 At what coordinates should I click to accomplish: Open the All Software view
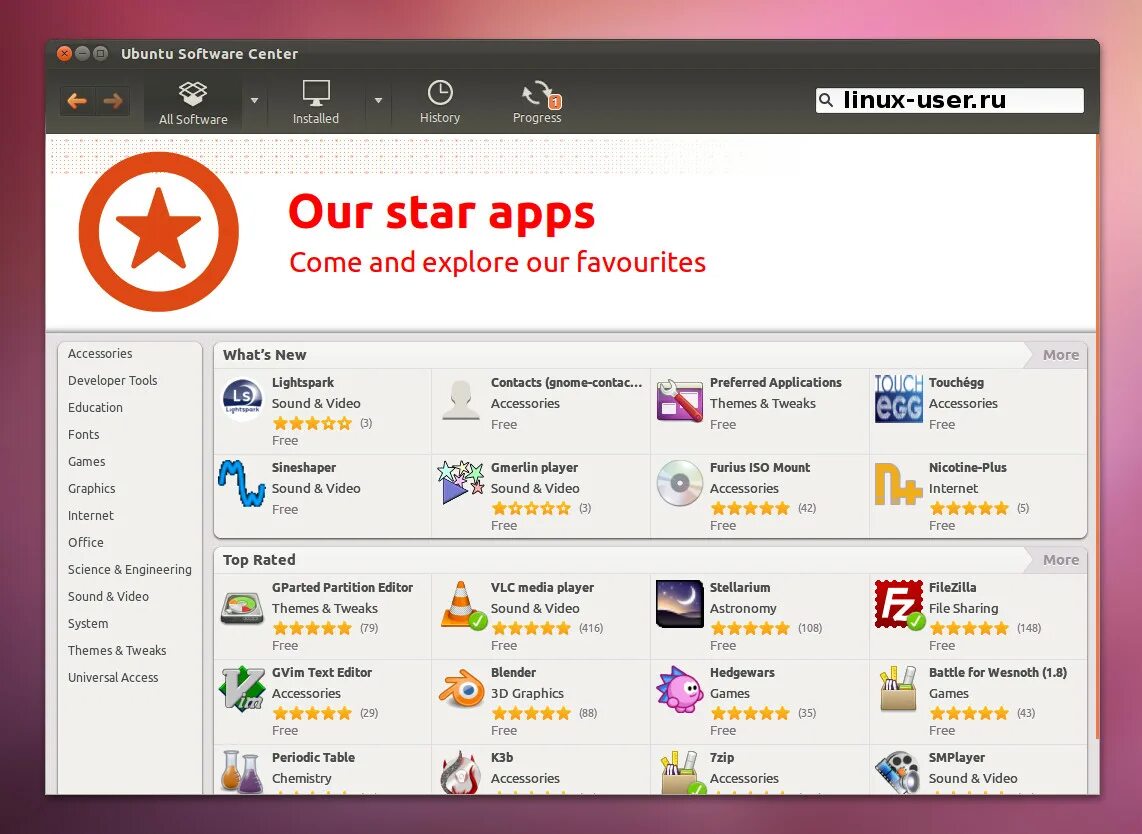[x=193, y=103]
